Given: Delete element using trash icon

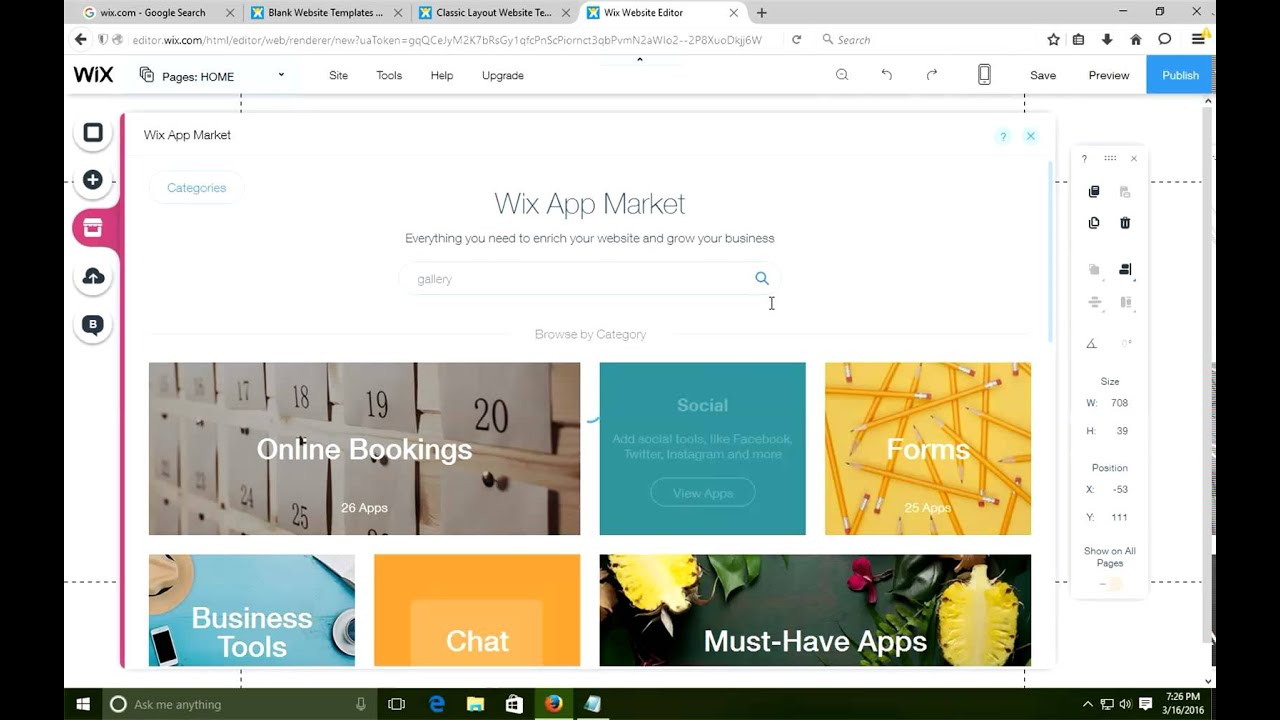Looking at the screenshot, I should [x=1125, y=223].
